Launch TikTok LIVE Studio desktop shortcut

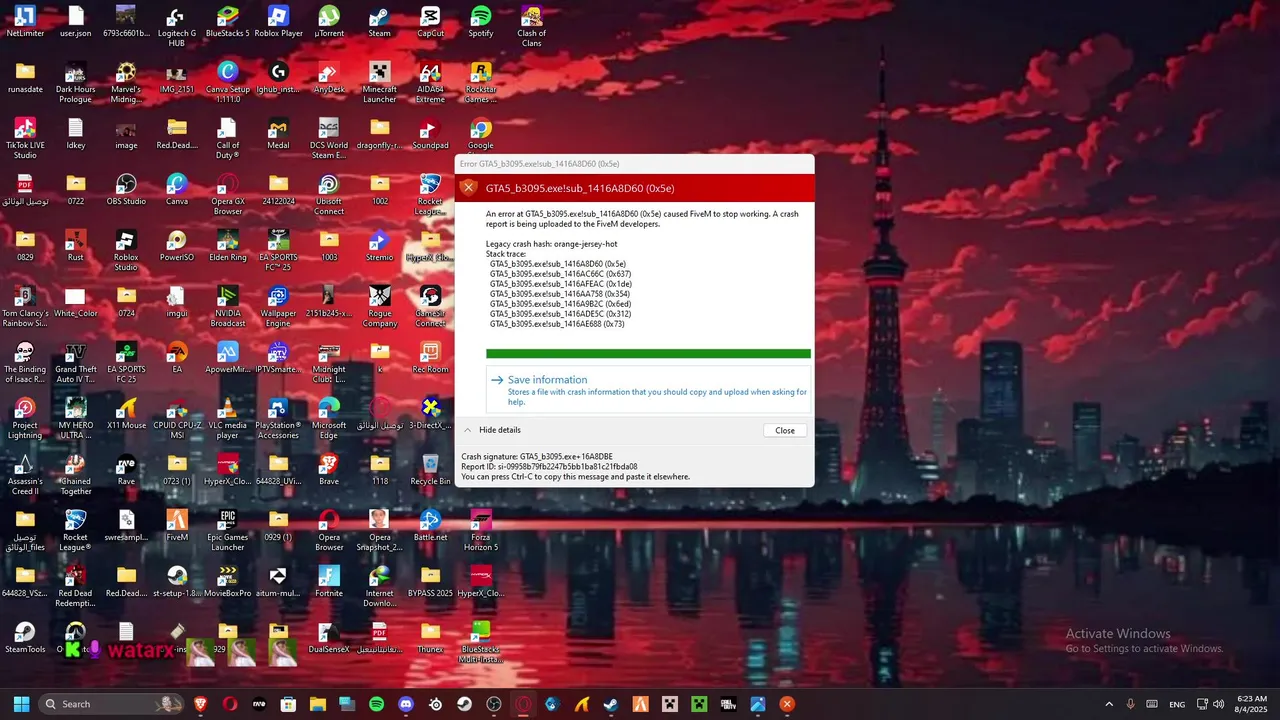pos(25,138)
